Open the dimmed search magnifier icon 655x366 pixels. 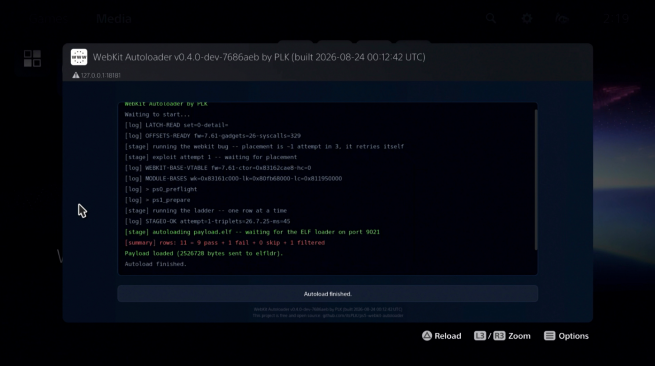[x=491, y=18]
